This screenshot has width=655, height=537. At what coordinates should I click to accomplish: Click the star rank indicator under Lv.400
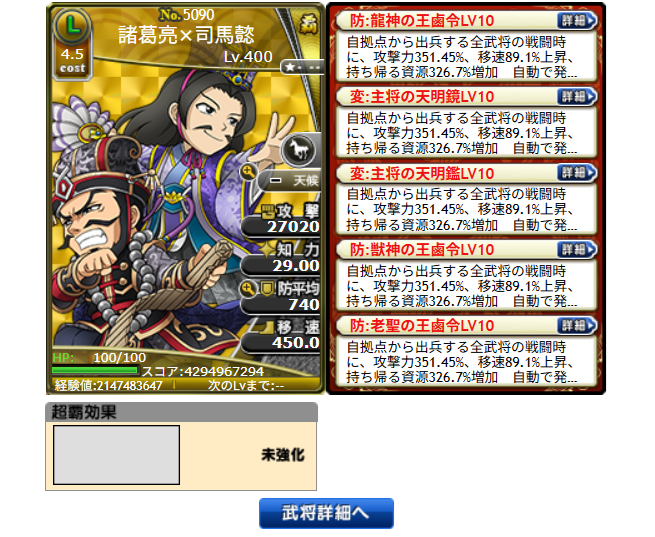[x=302, y=67]
